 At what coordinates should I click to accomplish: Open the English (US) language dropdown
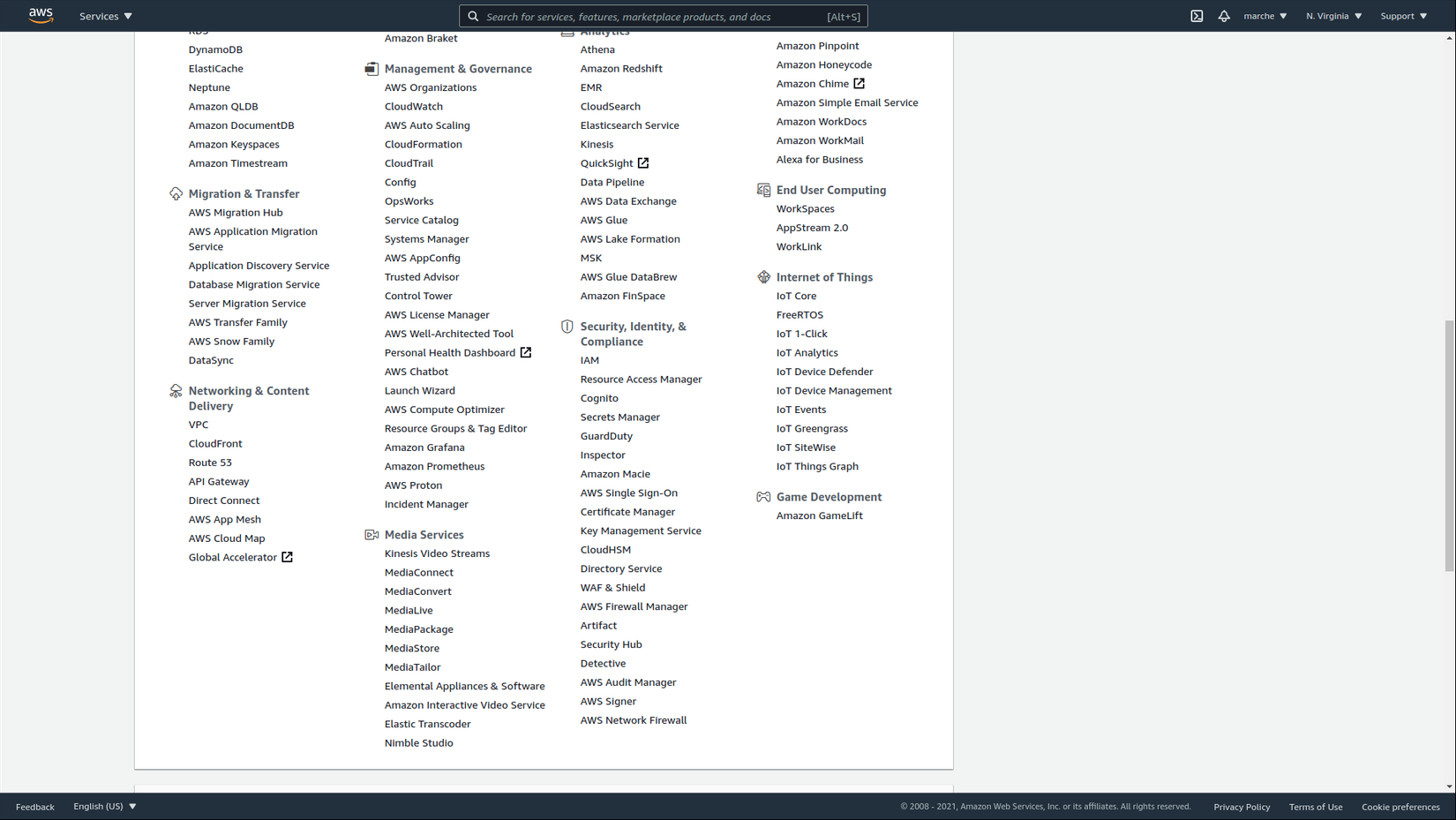[105, 807]
